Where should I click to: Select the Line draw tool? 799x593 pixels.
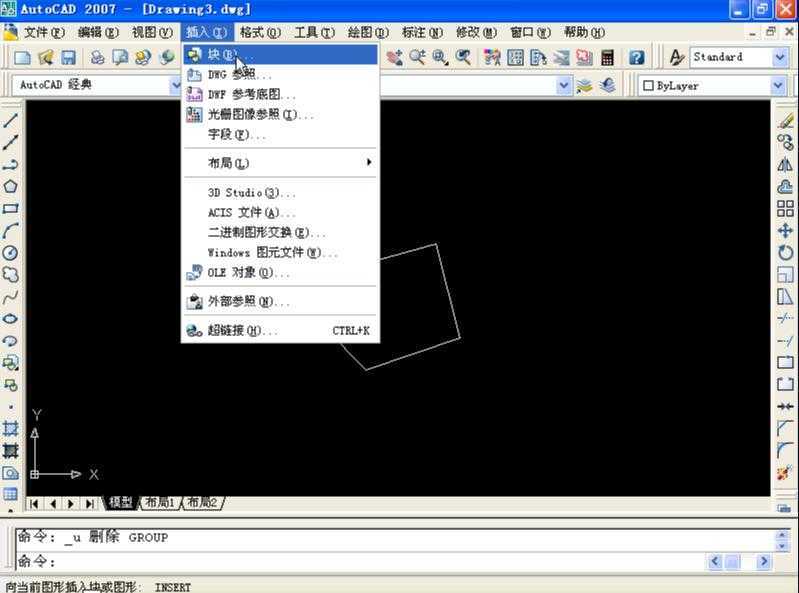tap(10, 120)
